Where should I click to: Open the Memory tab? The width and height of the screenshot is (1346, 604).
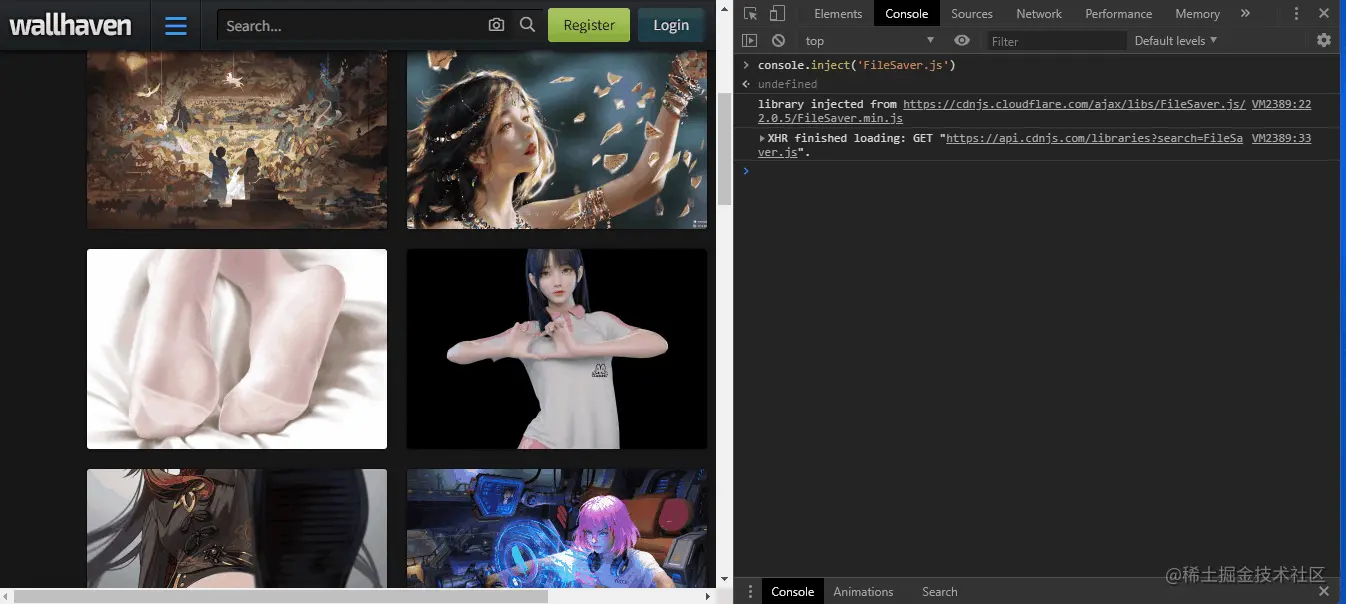(1197, 13)
